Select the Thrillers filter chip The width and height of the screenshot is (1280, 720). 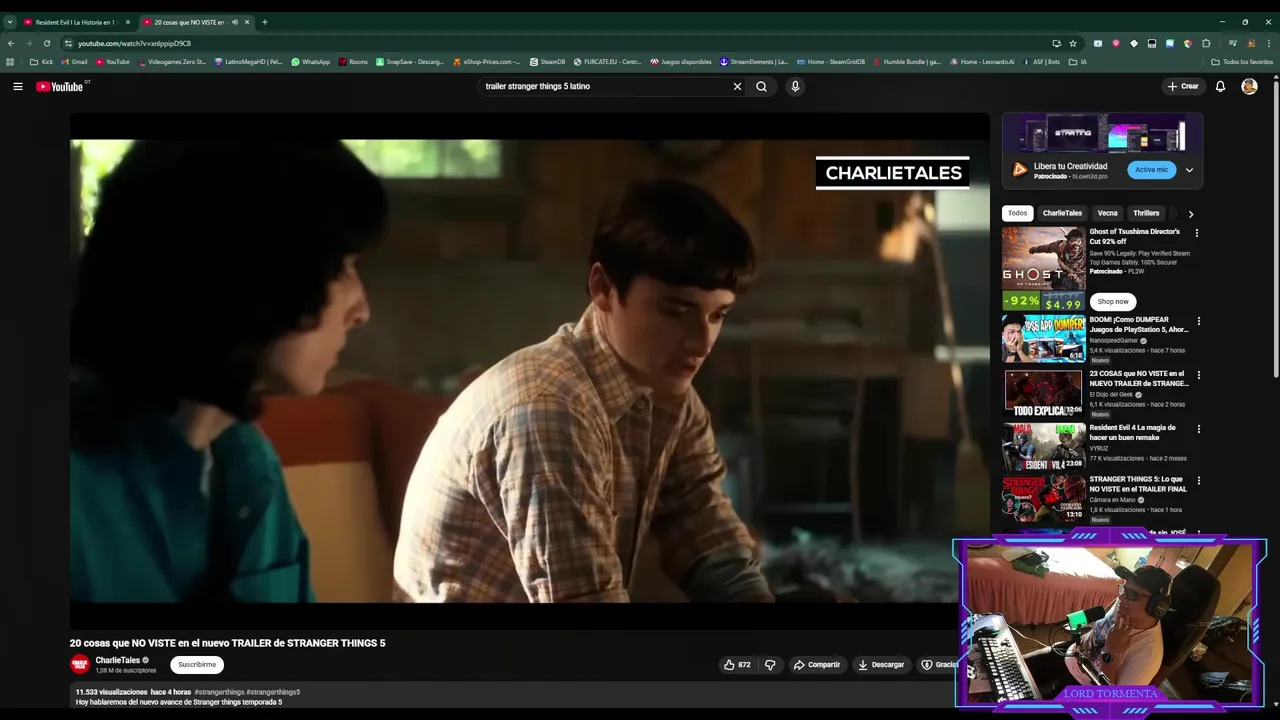coord(1146,213)
